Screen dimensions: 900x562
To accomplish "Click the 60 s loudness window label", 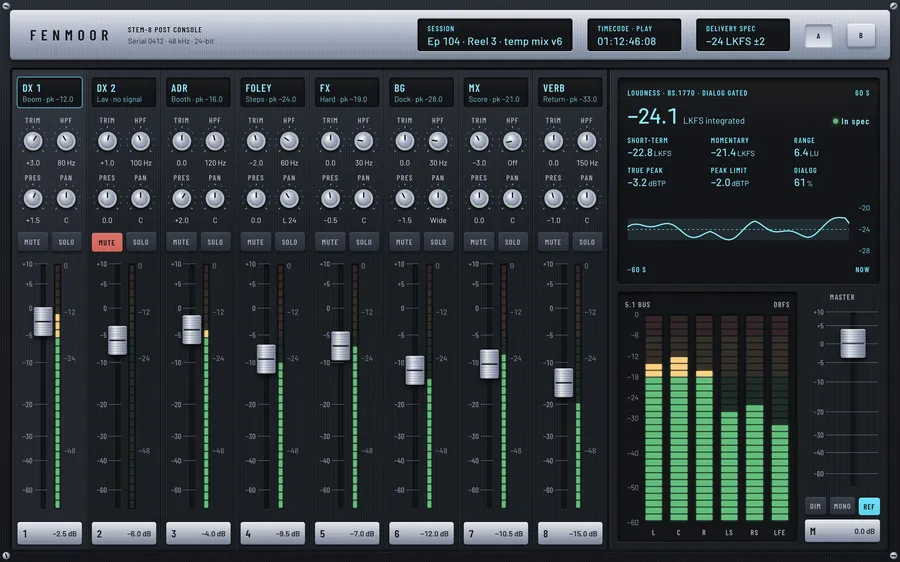I will click(862, 93).
